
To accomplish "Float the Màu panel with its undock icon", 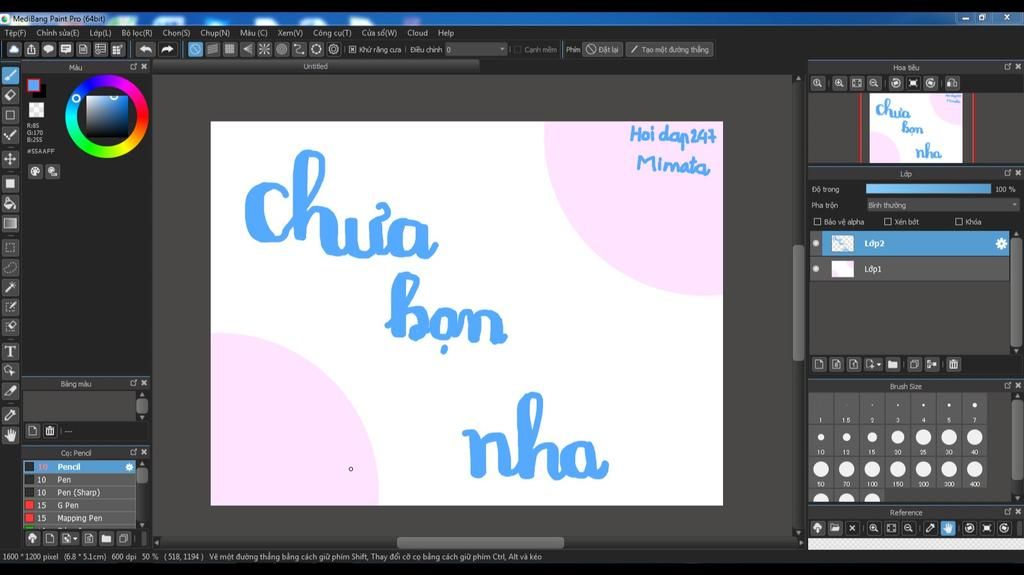I will point(133,67).
